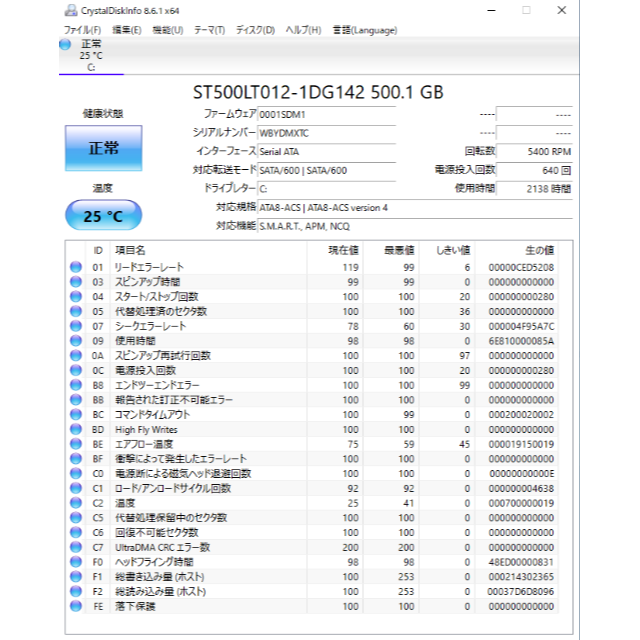This screenshot has height=640, width=640.
Task: Click status orb for C2 温度 row
Action: coord(76,503)
